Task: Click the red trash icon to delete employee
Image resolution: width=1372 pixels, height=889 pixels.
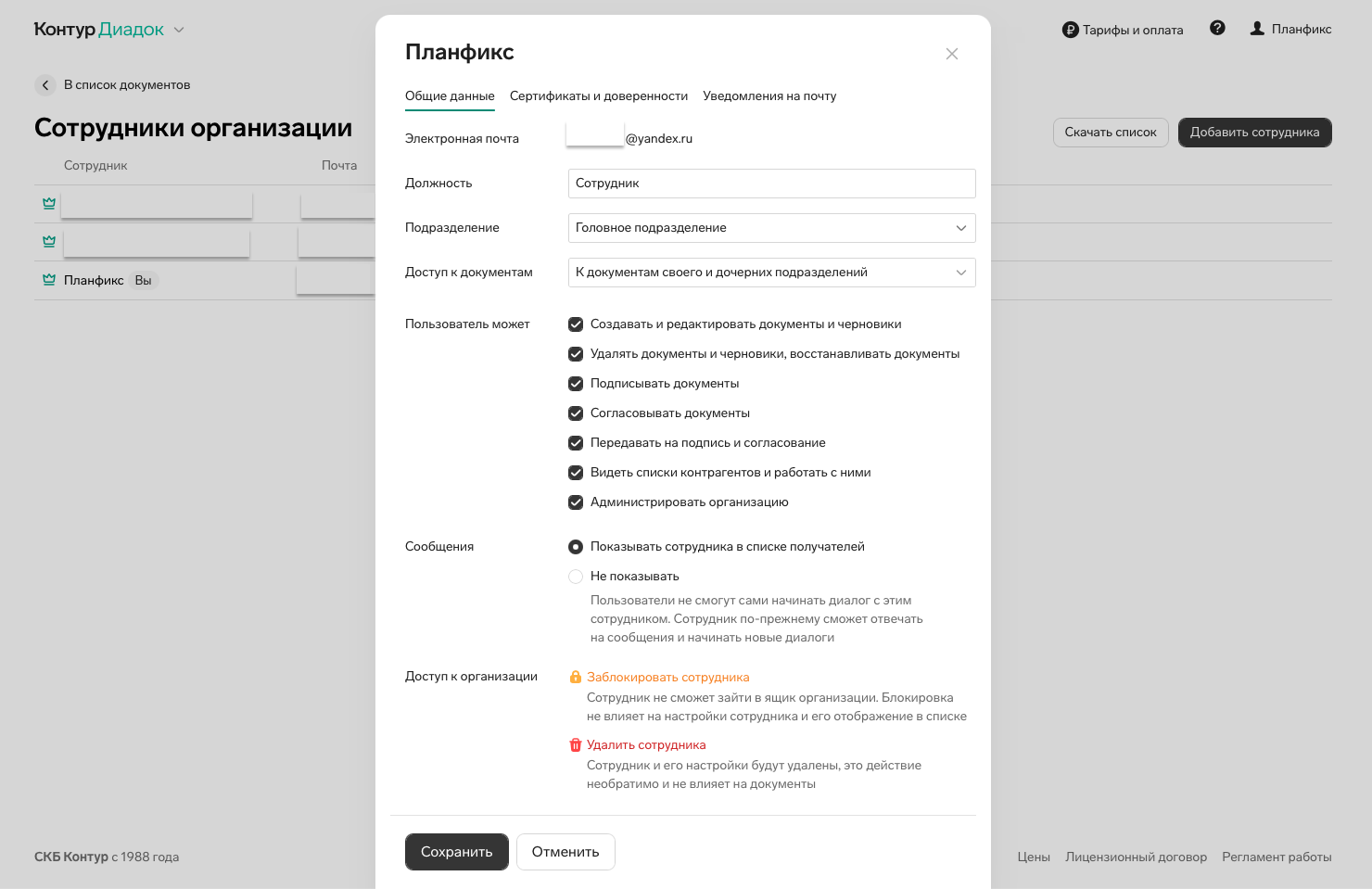Action: 576,745
